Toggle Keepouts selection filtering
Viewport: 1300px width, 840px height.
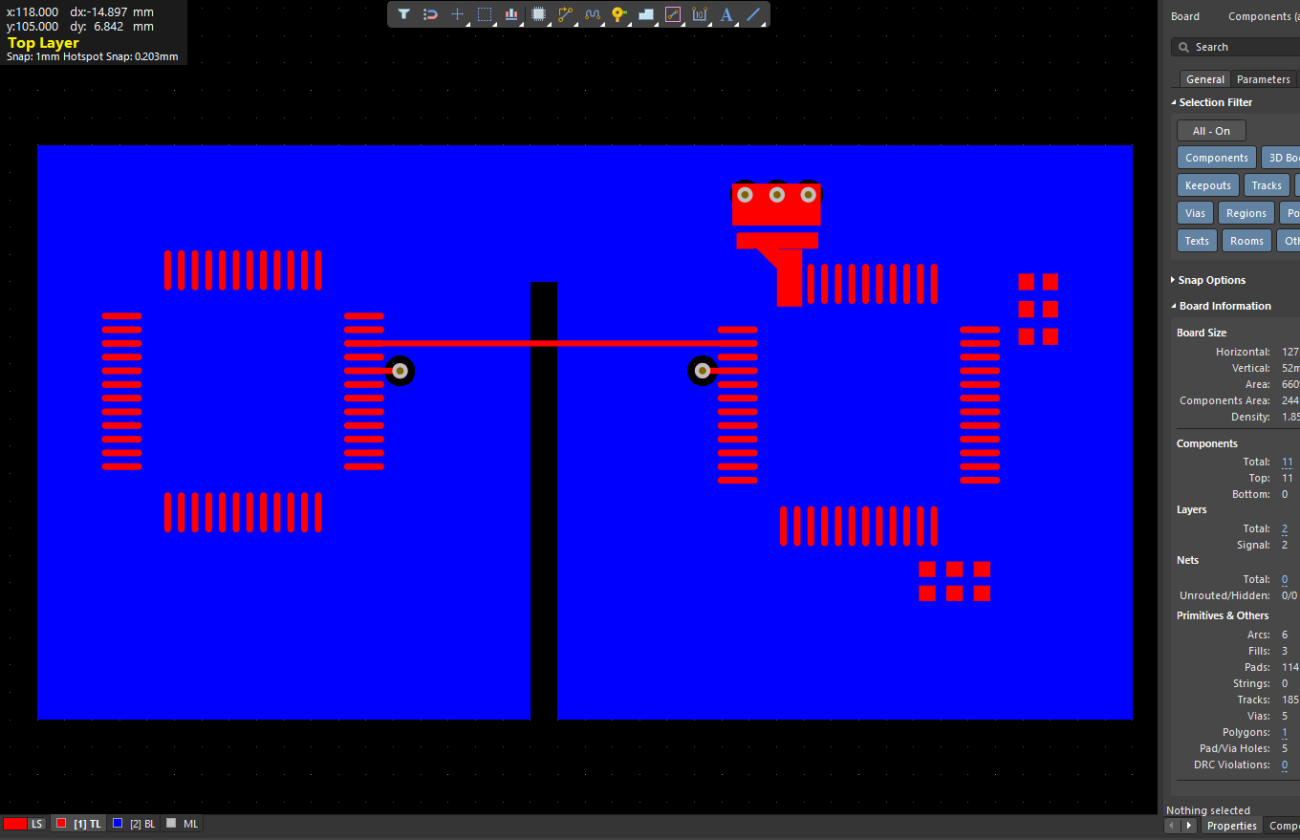[x=1207, y=184]
